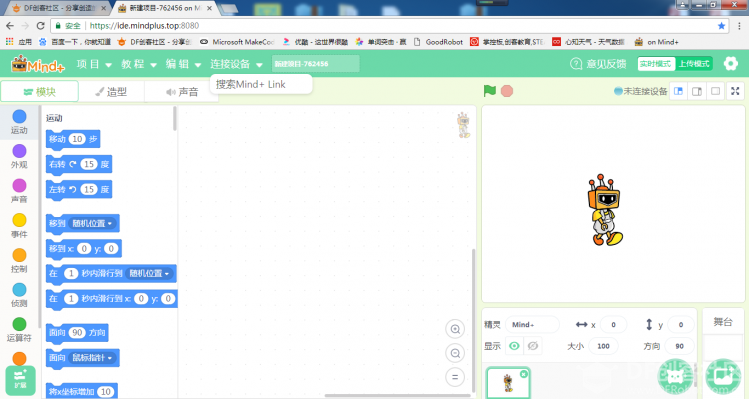
Task: Expand 随机位置 dropdown in glide block
Action: (150, 273)
